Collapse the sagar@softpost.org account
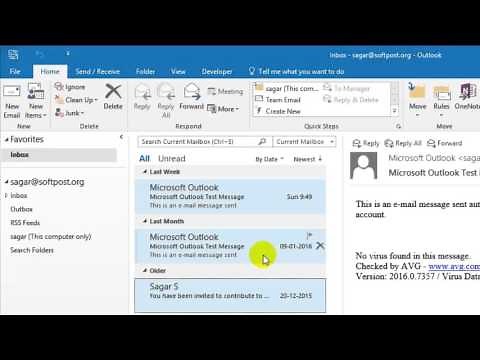Screen dimensions: 480x360 point(6,182)
